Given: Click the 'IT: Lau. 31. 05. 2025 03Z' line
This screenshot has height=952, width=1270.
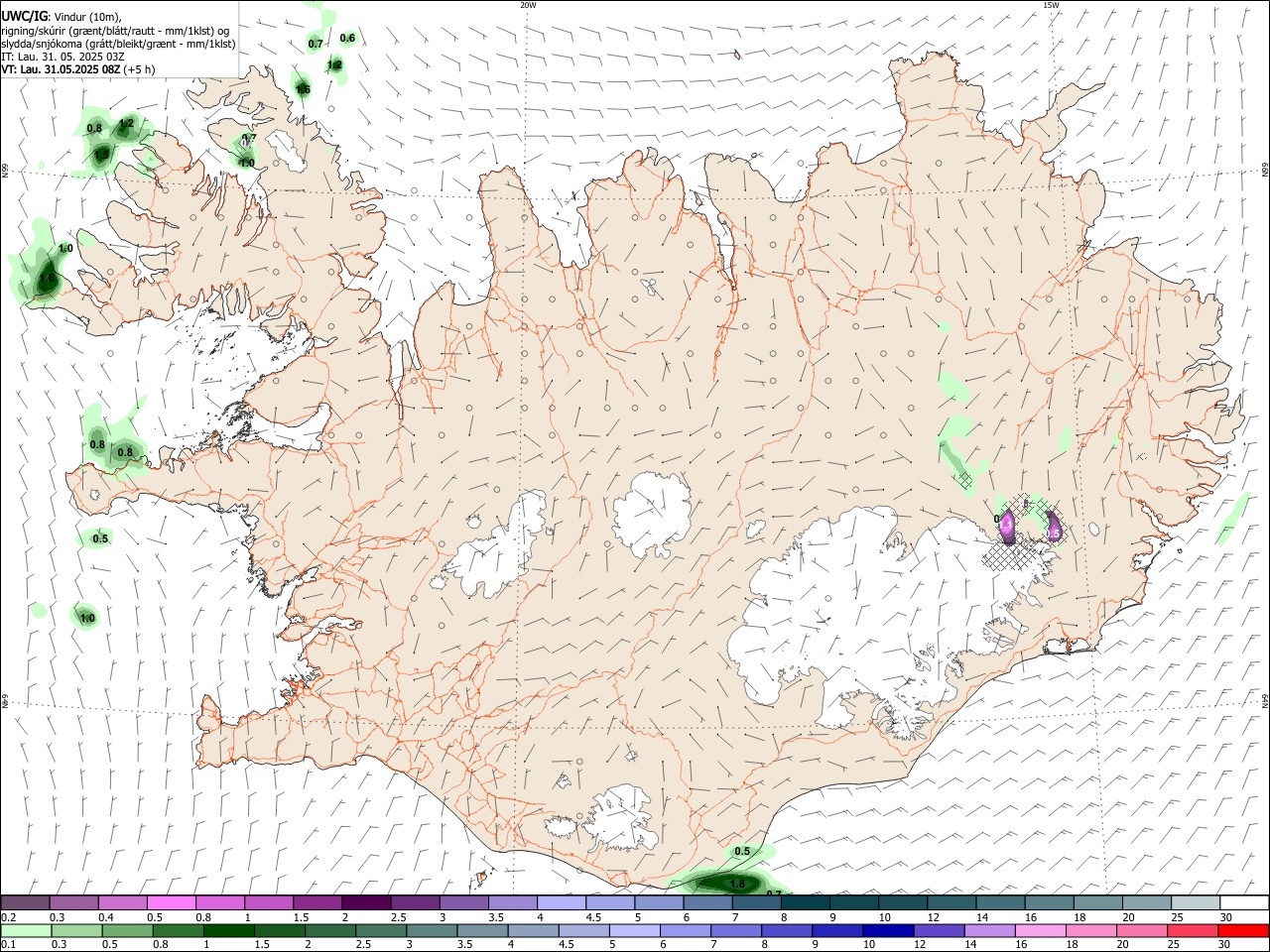Looking at the screenshot, I should coord(62,57).
